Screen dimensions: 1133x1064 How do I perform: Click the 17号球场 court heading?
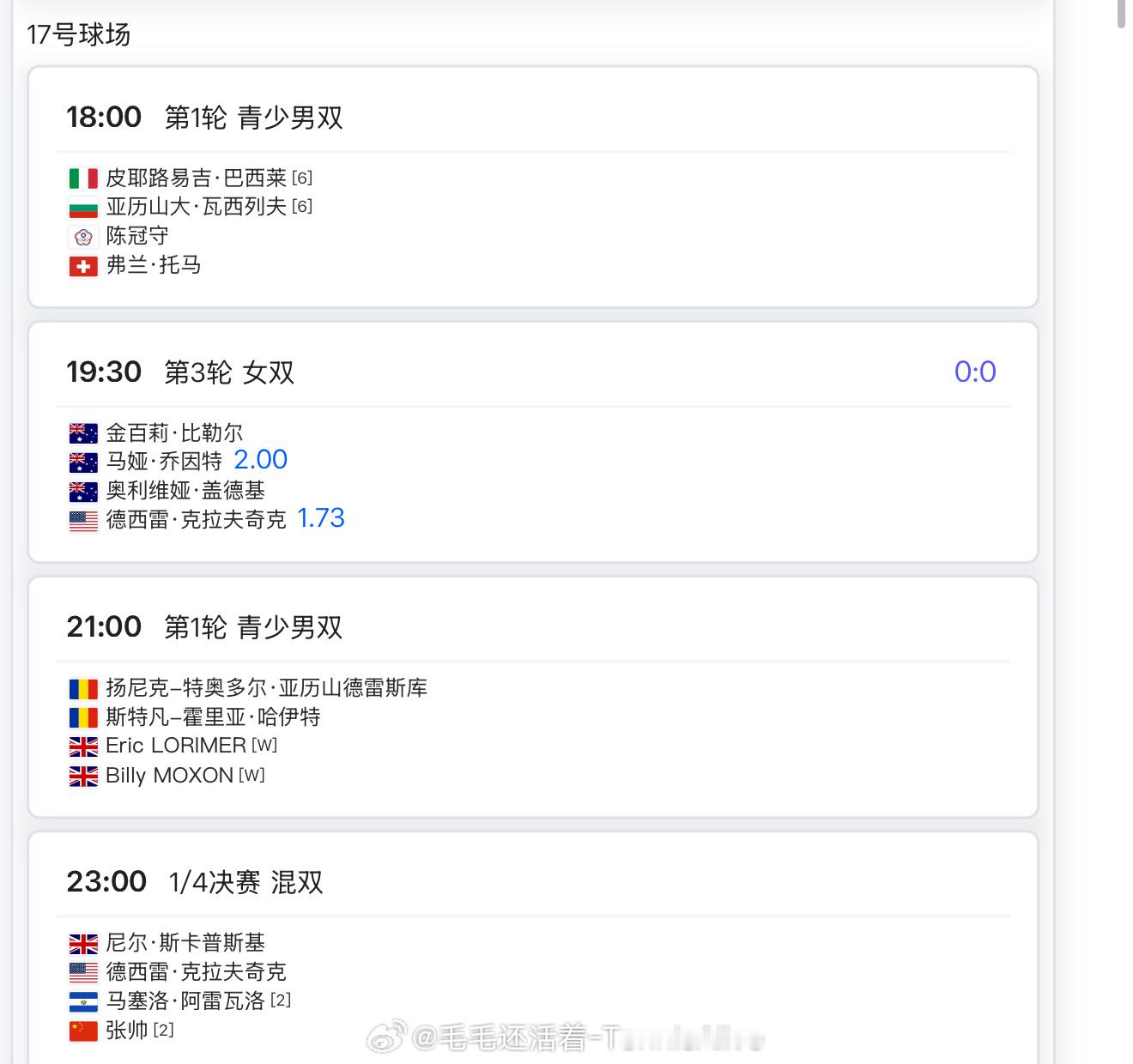[x=79, y=34]
